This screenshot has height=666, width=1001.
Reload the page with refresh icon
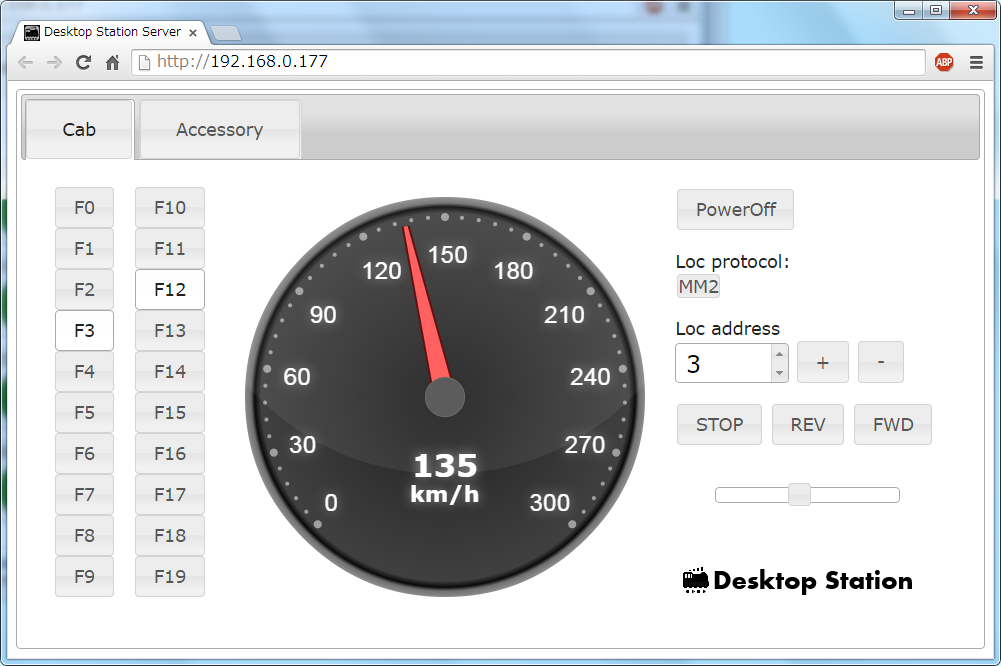pyautogui.click(x=83, y=62)
